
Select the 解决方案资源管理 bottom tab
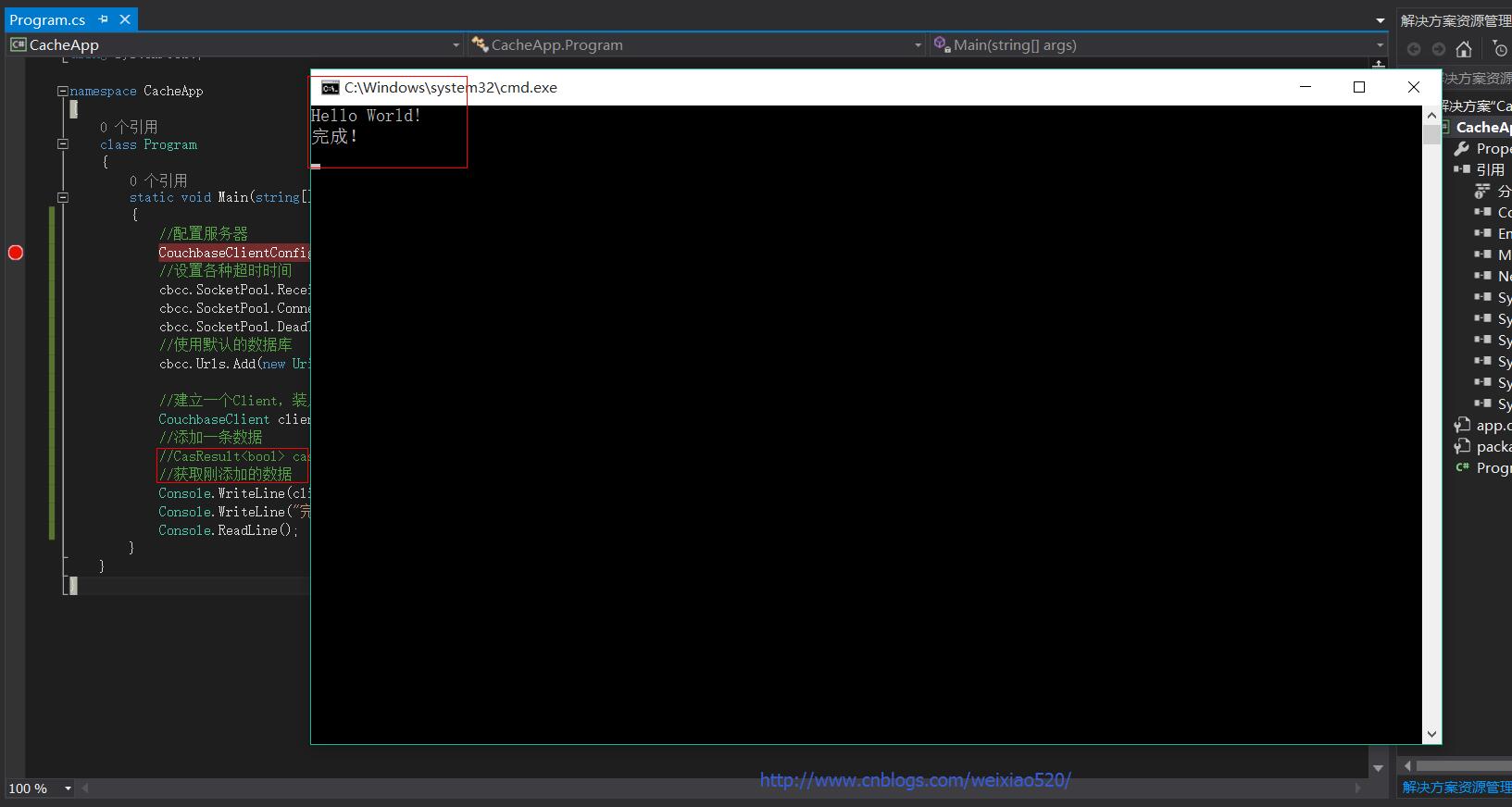click(x=1456, y=788)
